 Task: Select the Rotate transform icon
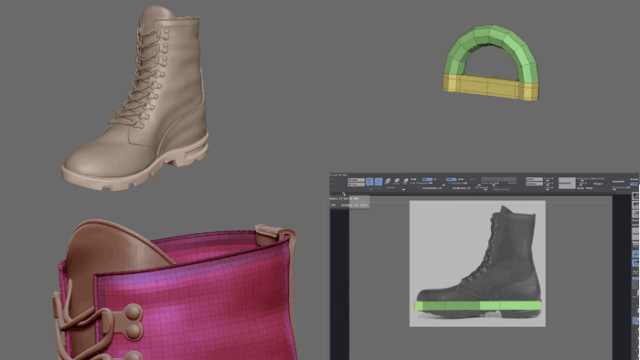click(405, 182)
